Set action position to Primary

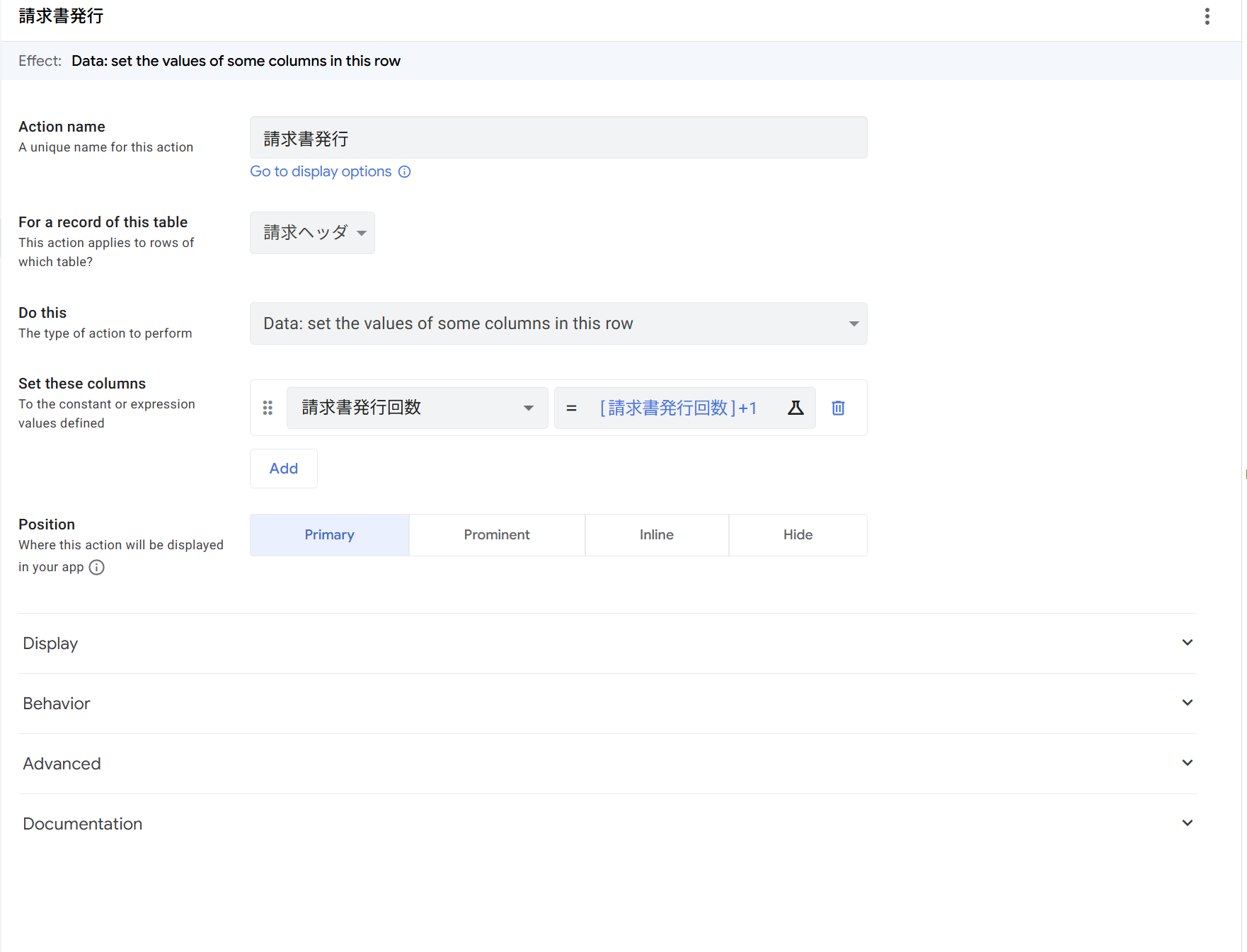coord(329,535)
